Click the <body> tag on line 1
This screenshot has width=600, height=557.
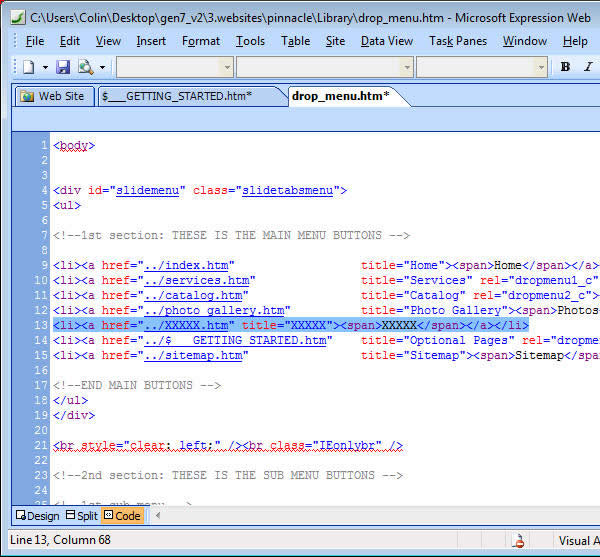74,145
